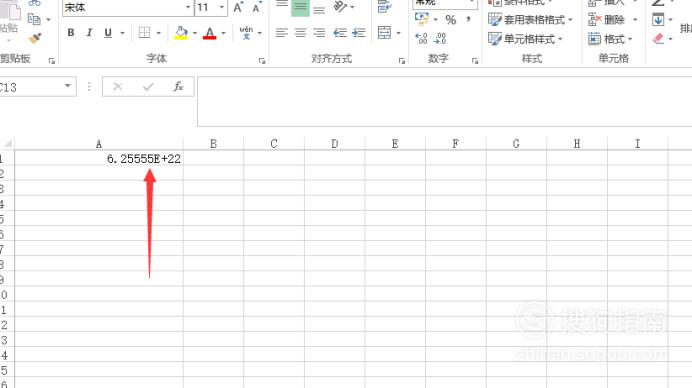Open clipboard group dialog launcher
This screenshot has height=388, width=692.
tap(52, 61)
